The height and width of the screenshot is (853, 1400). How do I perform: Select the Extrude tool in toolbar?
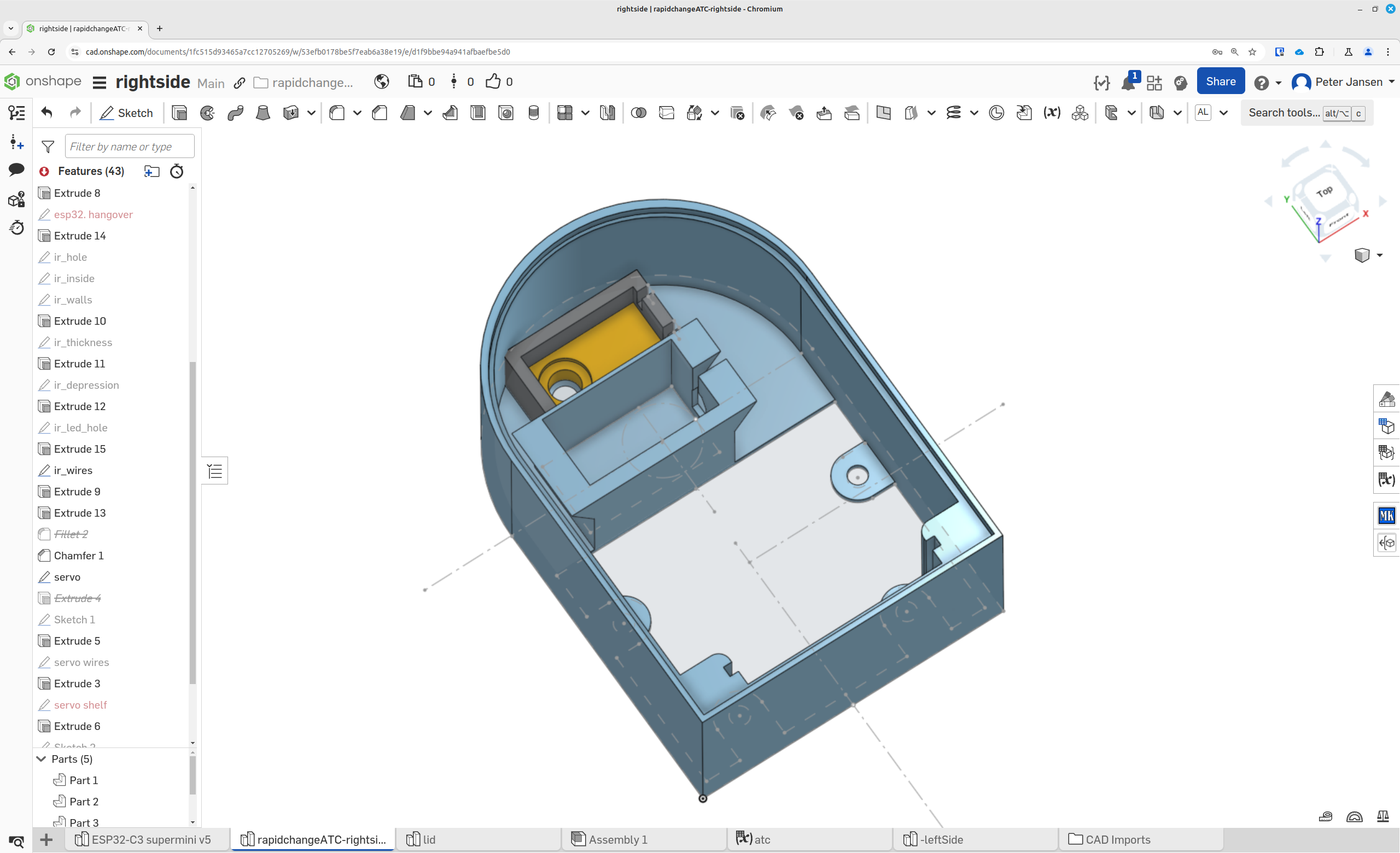pyautogui.click(x=179, y=113)
